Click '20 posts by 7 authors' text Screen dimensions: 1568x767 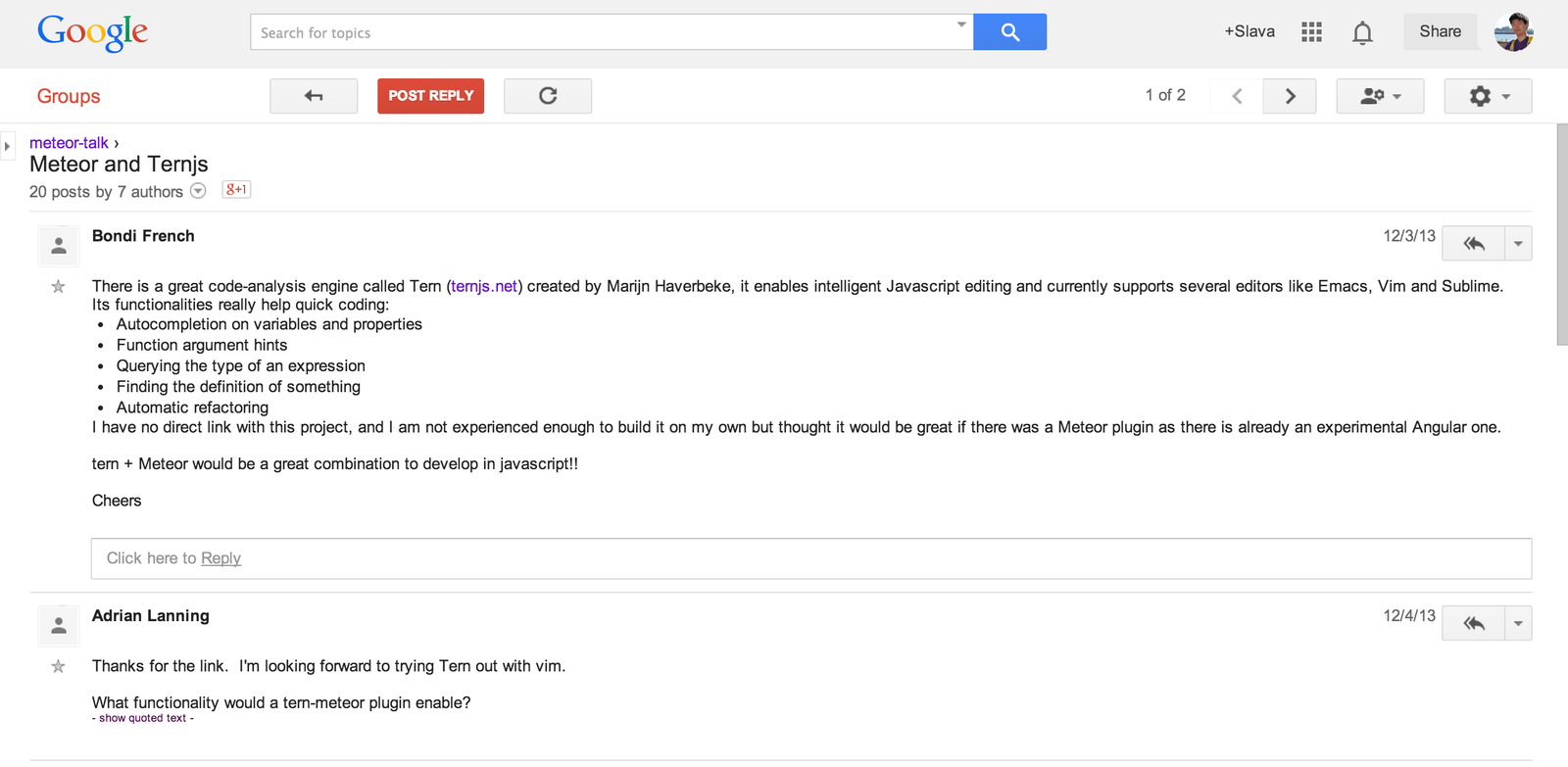tap(106, 192)
